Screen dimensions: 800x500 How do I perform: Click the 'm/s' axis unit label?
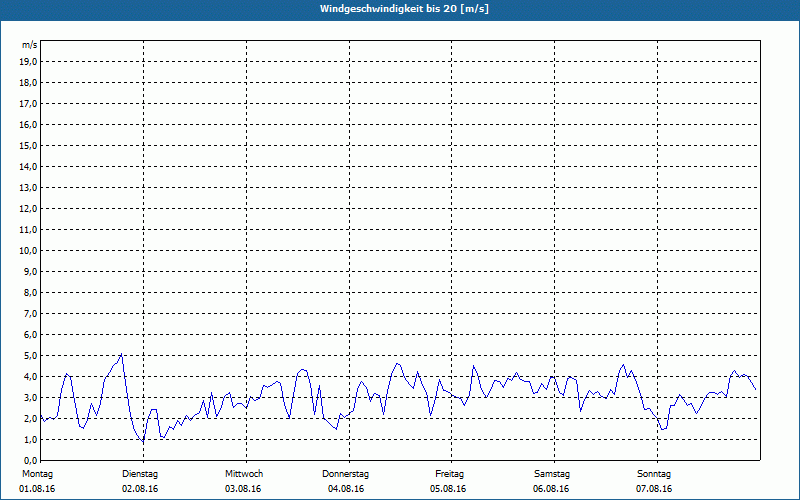pyautogui.click(x=30, y=45)
